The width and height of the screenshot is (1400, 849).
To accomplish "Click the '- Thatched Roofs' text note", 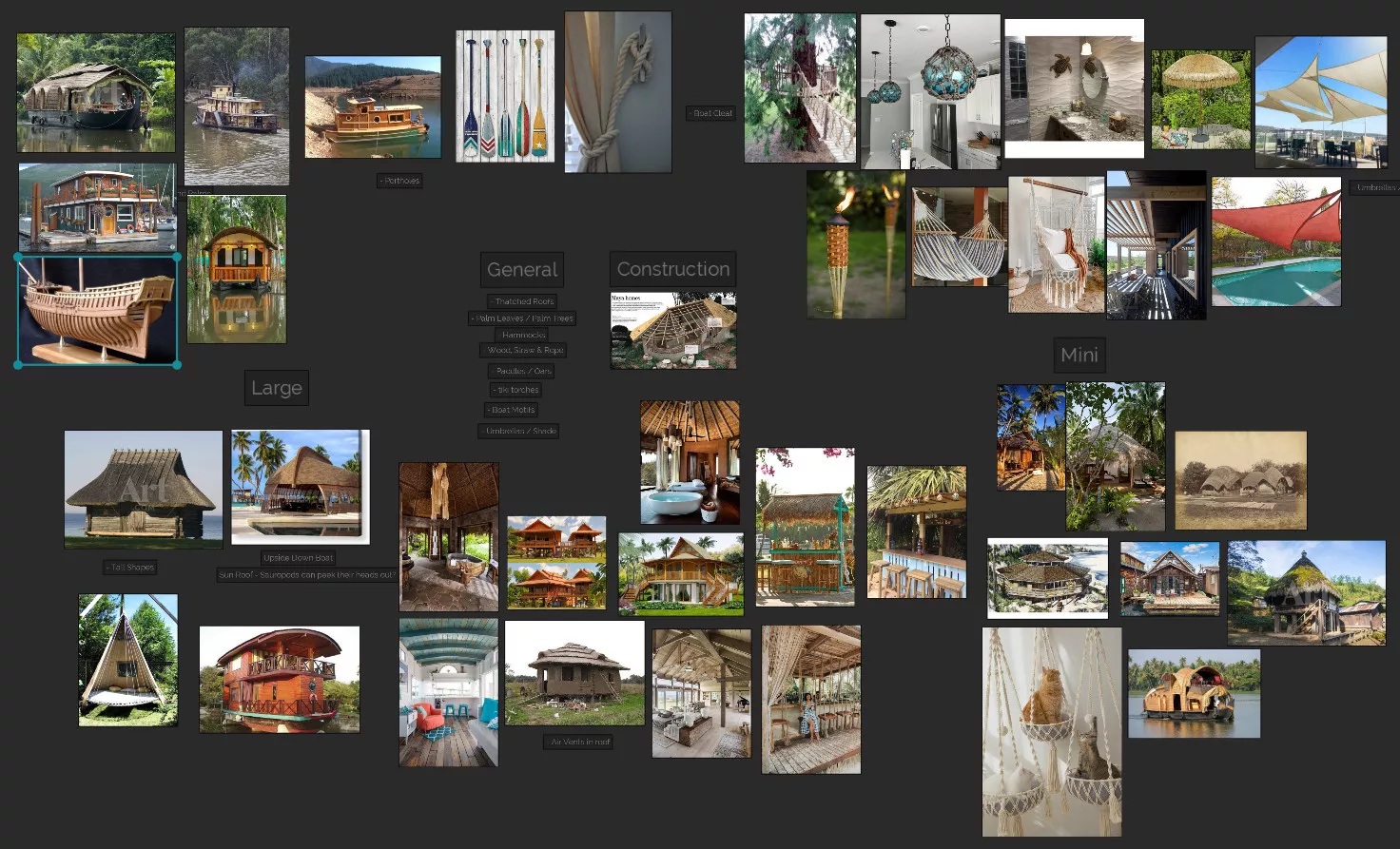I will click(522, 301).
